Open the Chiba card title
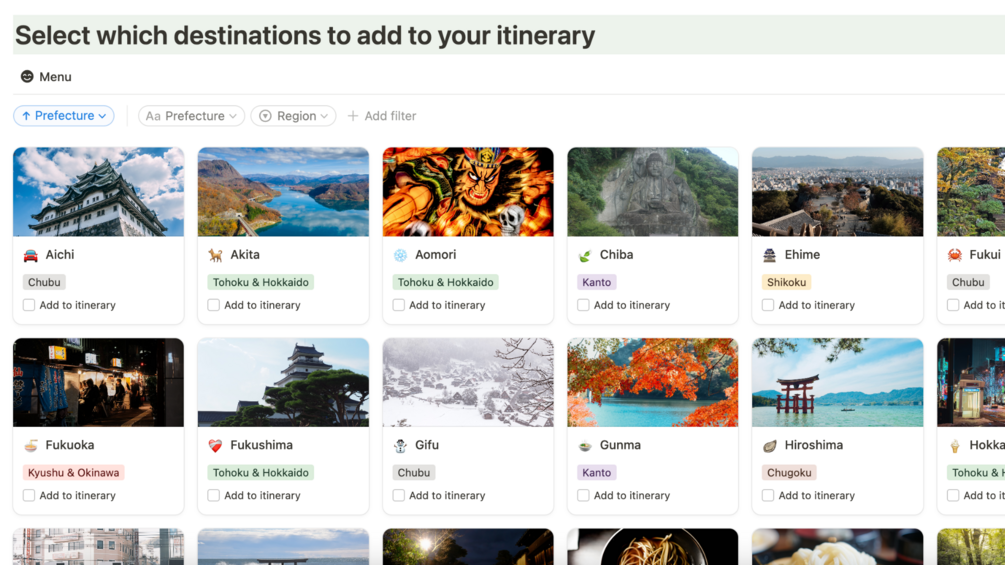This screenshot has width=1005, height=565. click(x=616, y=255)
